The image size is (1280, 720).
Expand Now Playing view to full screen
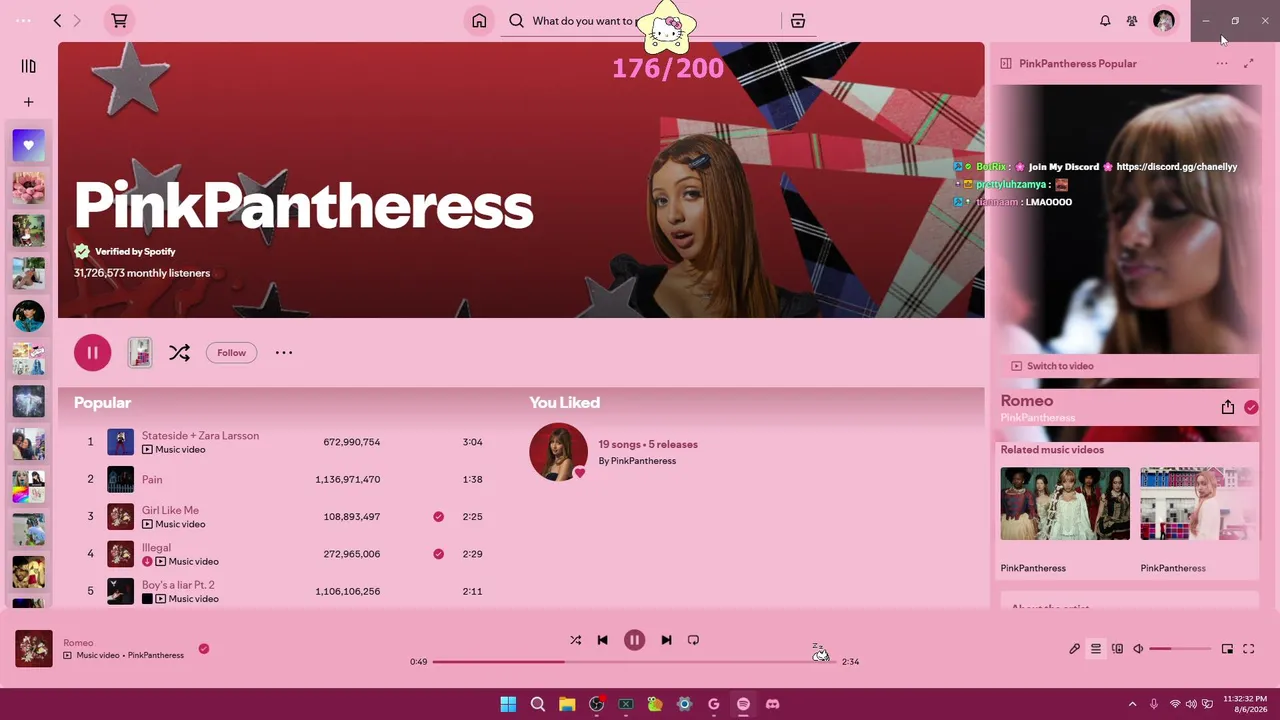(1249, 64)
